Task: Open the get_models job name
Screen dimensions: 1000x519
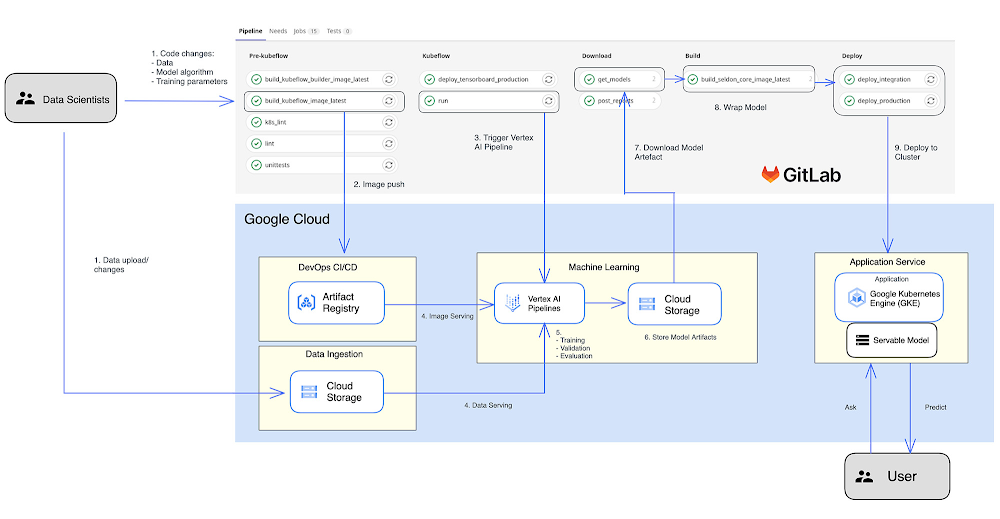Action: 614,80
